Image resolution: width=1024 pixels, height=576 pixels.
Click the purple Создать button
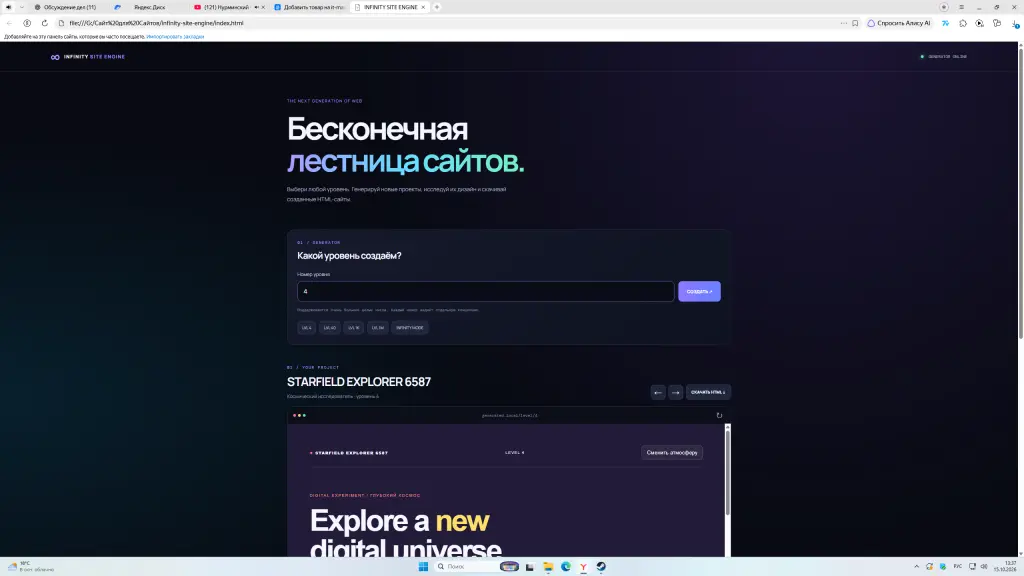pos(699,291)
